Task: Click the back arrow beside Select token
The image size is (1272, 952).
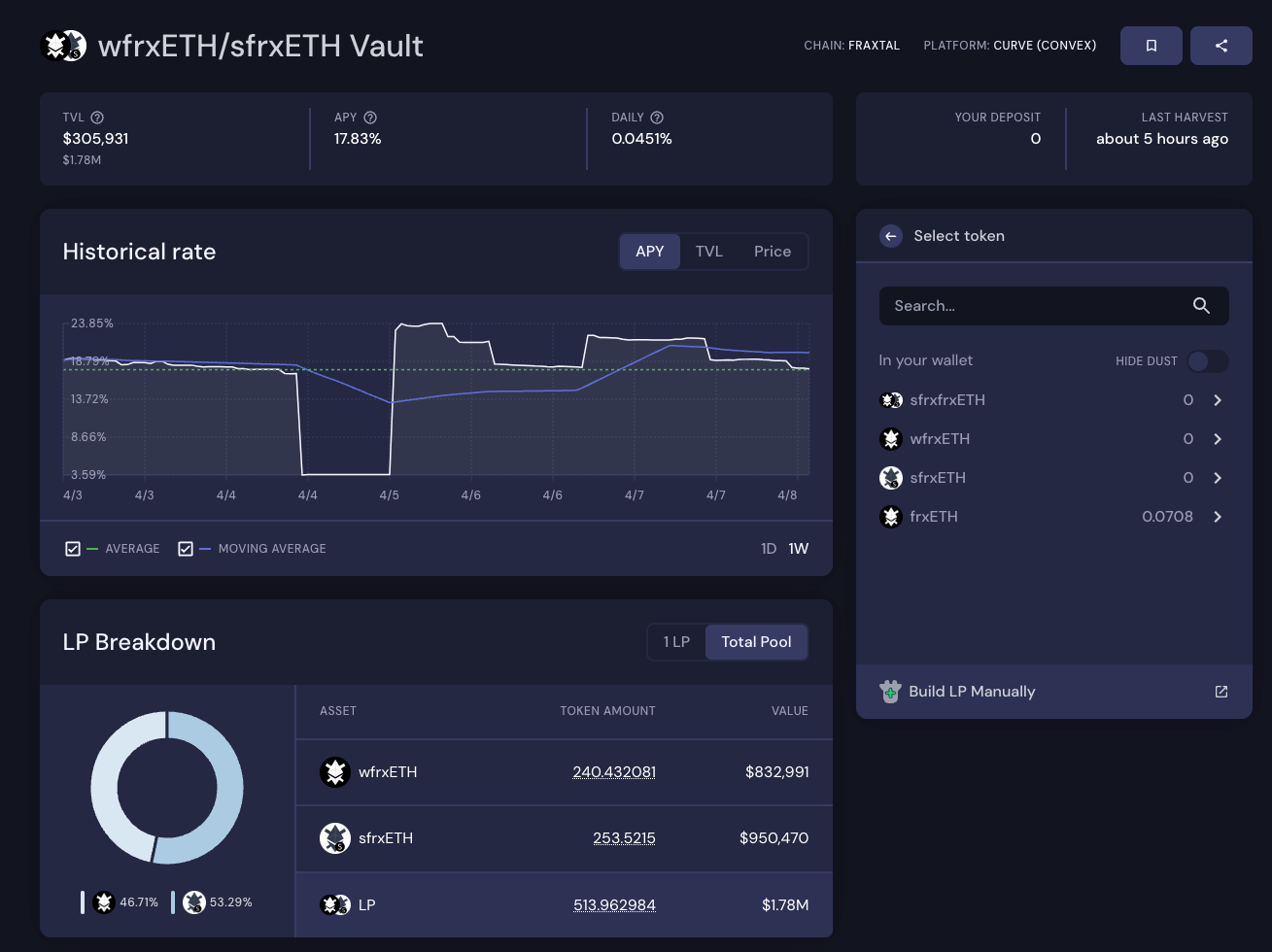Action: point(890,236)
